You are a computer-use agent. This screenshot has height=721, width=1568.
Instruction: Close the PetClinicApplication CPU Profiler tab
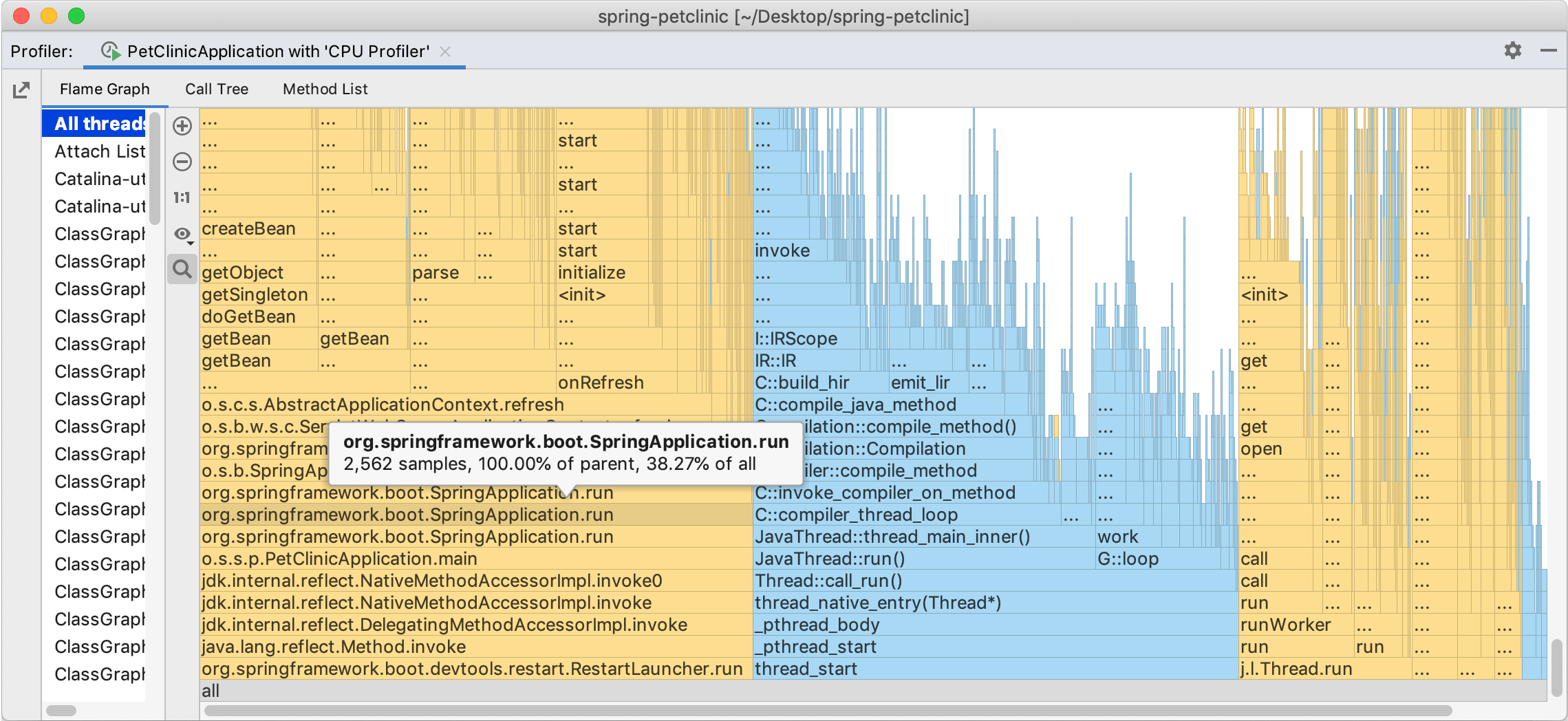point(445,52)
